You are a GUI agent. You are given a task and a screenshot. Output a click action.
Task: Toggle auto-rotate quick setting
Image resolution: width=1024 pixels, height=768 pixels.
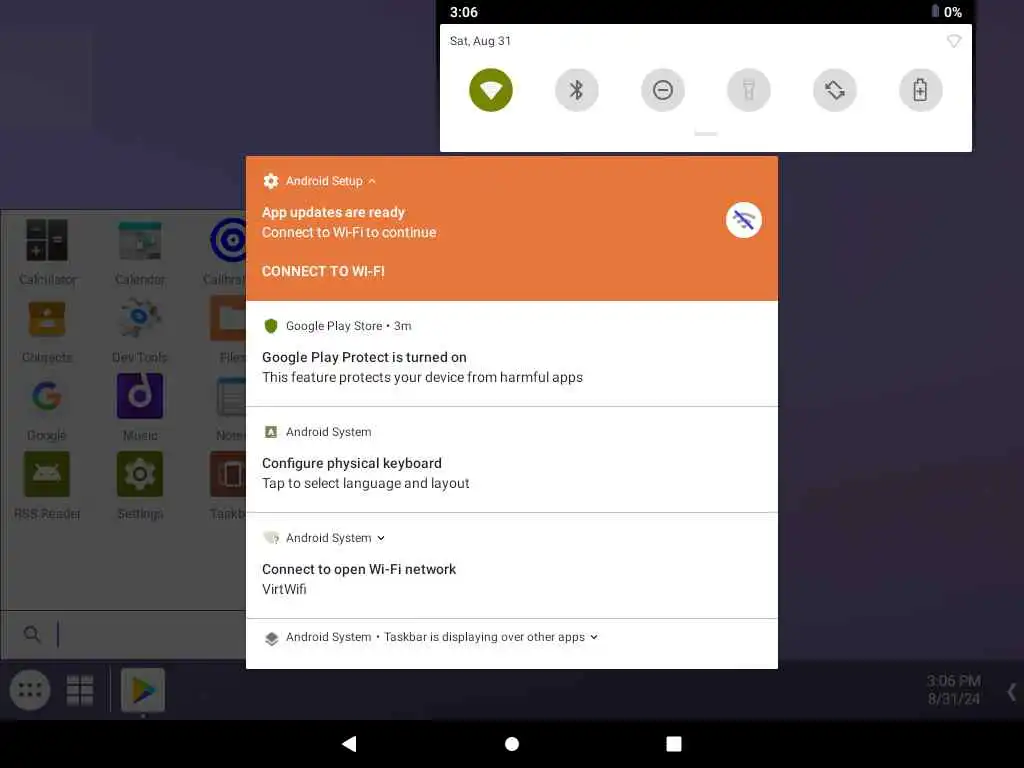click(x=835, y=90)
